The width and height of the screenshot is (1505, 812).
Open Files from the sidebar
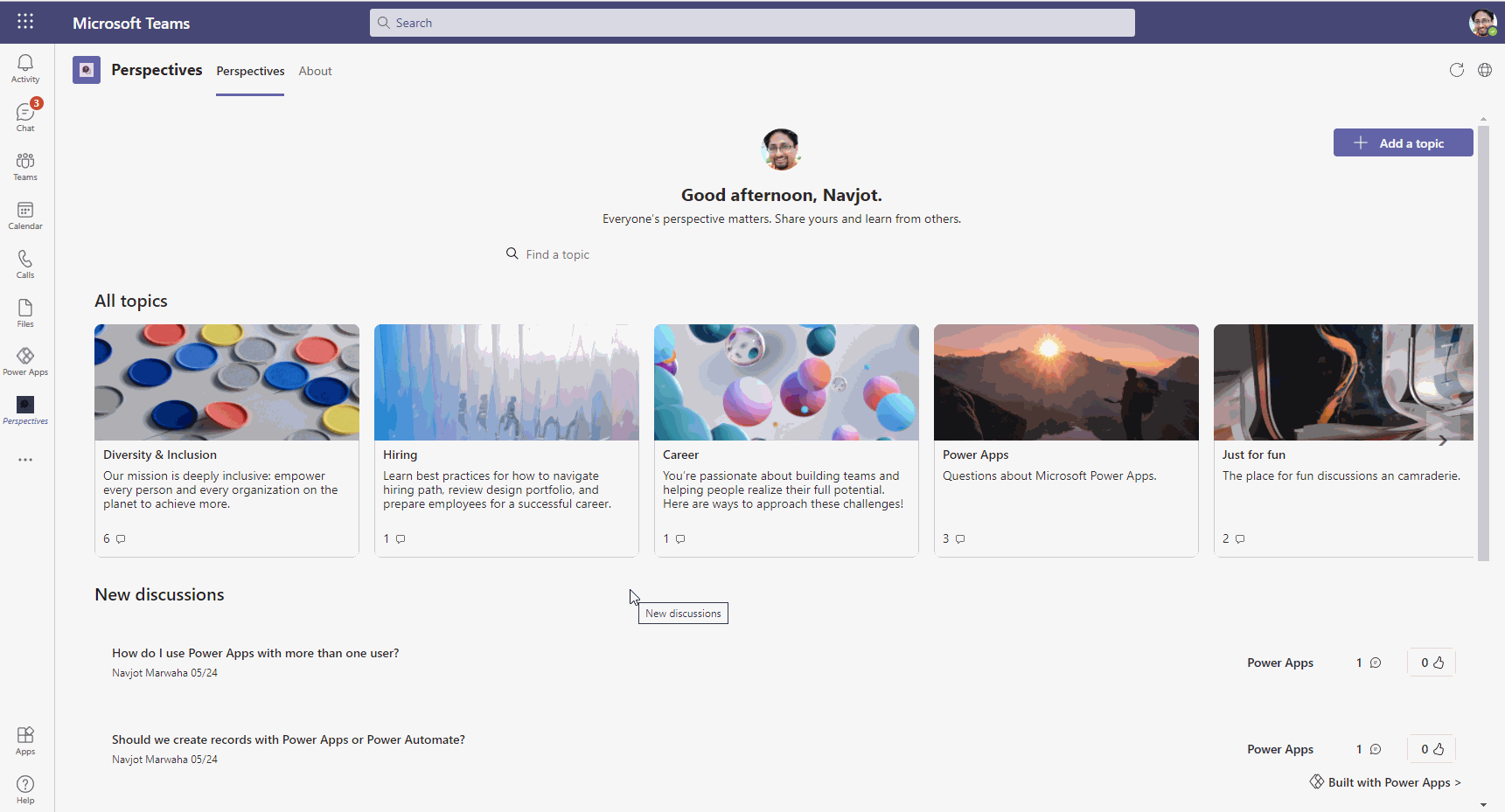25,313
